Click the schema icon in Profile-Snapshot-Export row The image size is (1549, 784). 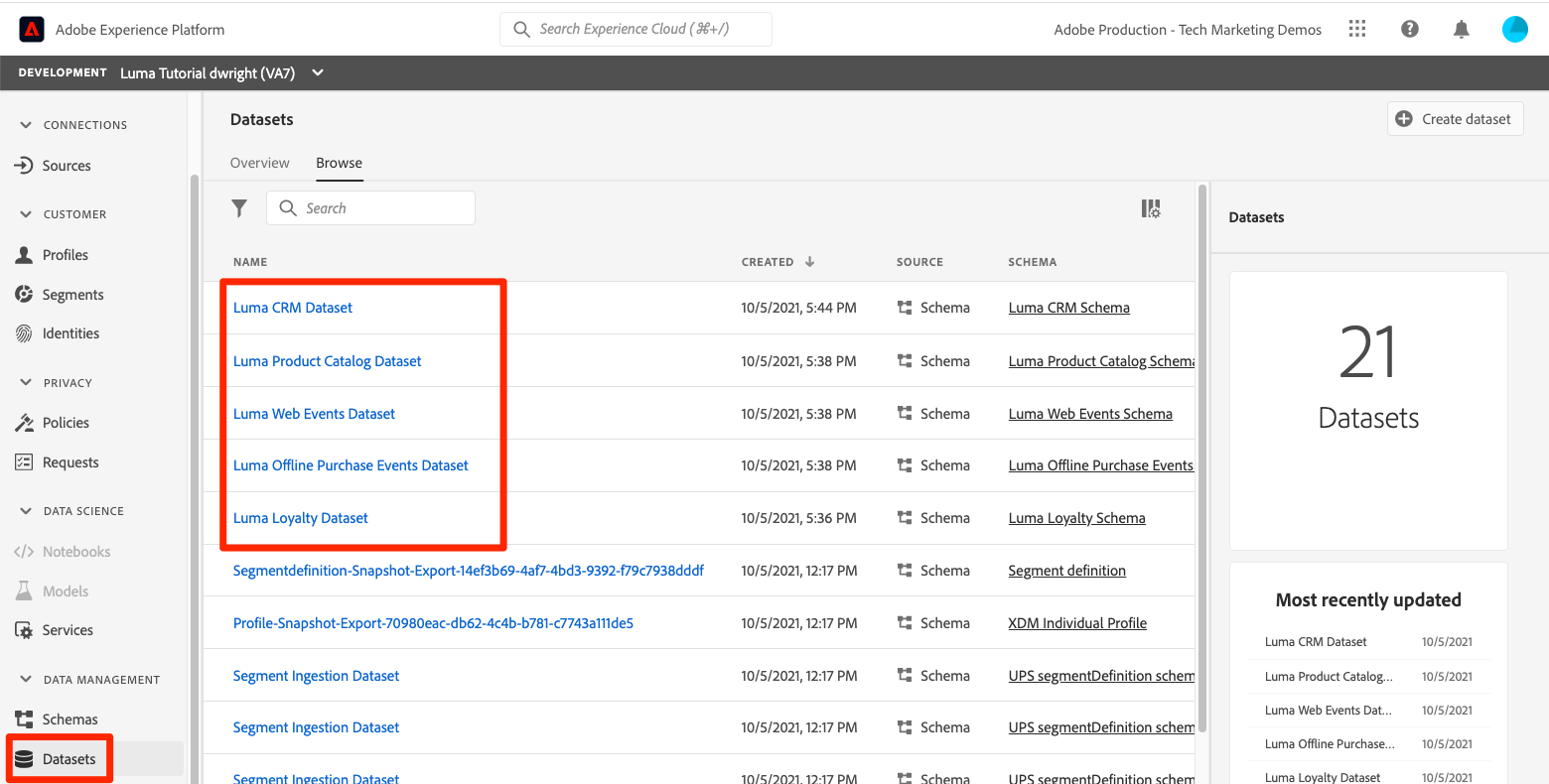905,623
